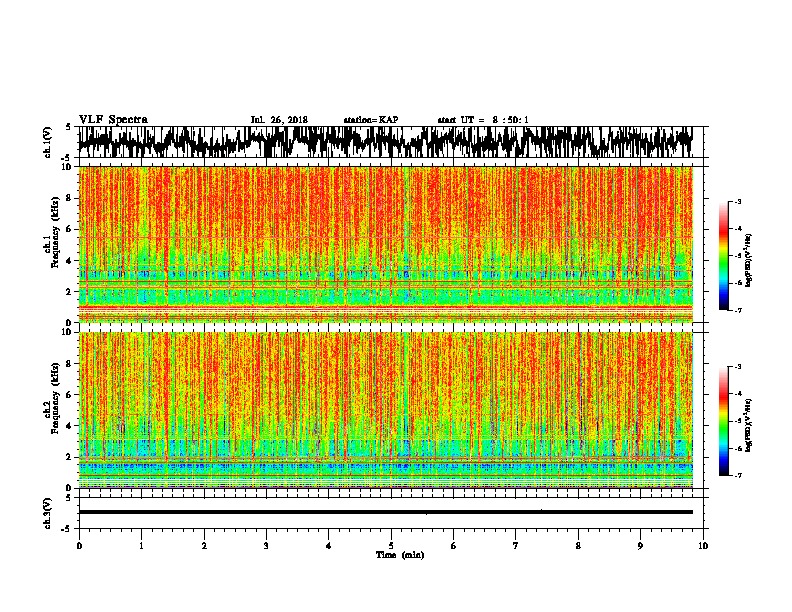792x612 pixels.
Task: Click the ch.1 spectrogram plot
Action: [x=386, y=244]
